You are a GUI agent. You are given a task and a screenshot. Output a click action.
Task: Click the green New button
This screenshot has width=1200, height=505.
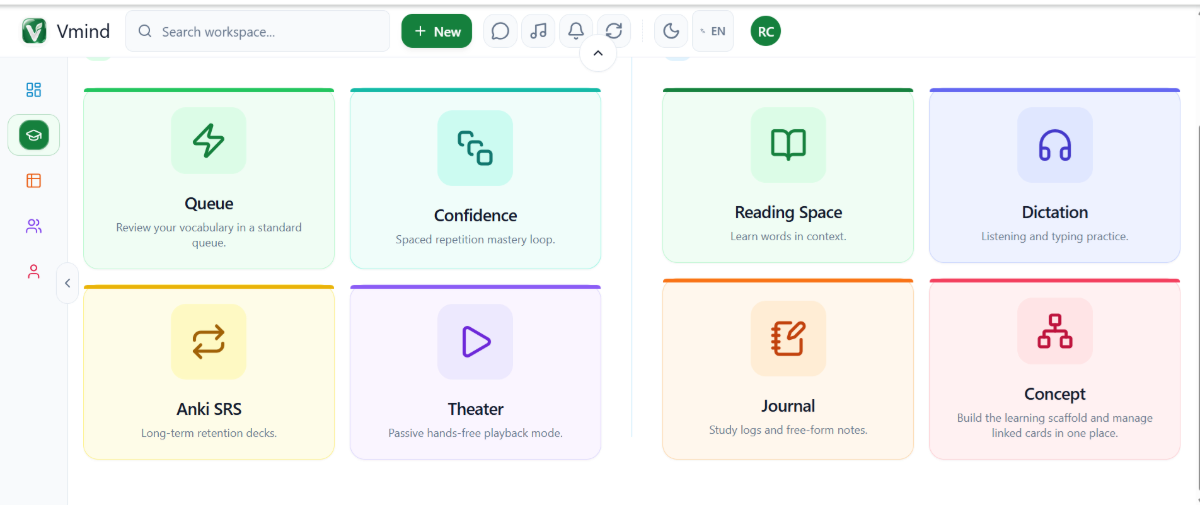pyautogui.click(x=437, y=31)
